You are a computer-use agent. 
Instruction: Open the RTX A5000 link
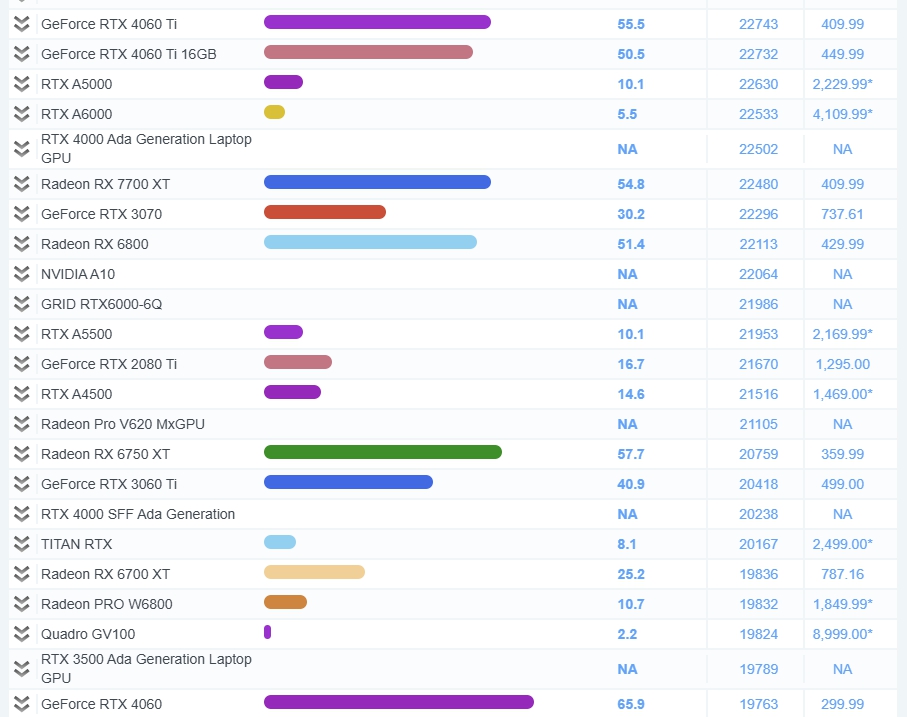click(76, 84)
